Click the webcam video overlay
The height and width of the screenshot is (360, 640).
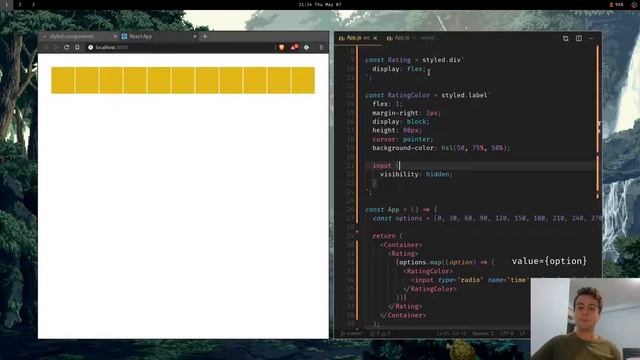point(585,319)
